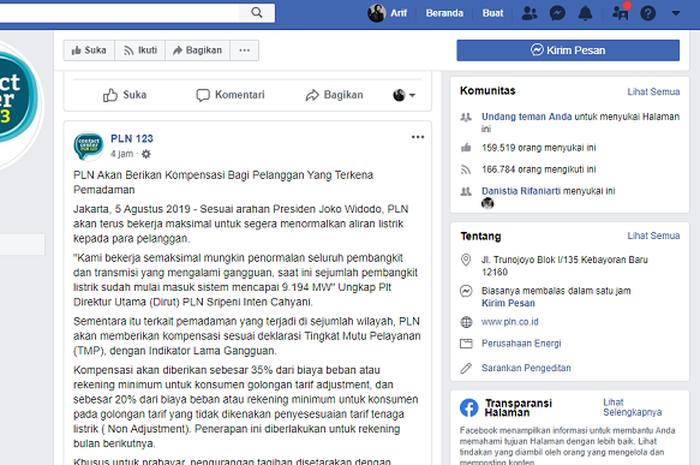Click the Kirim Pesan blue button

click(x=568, y=50)
